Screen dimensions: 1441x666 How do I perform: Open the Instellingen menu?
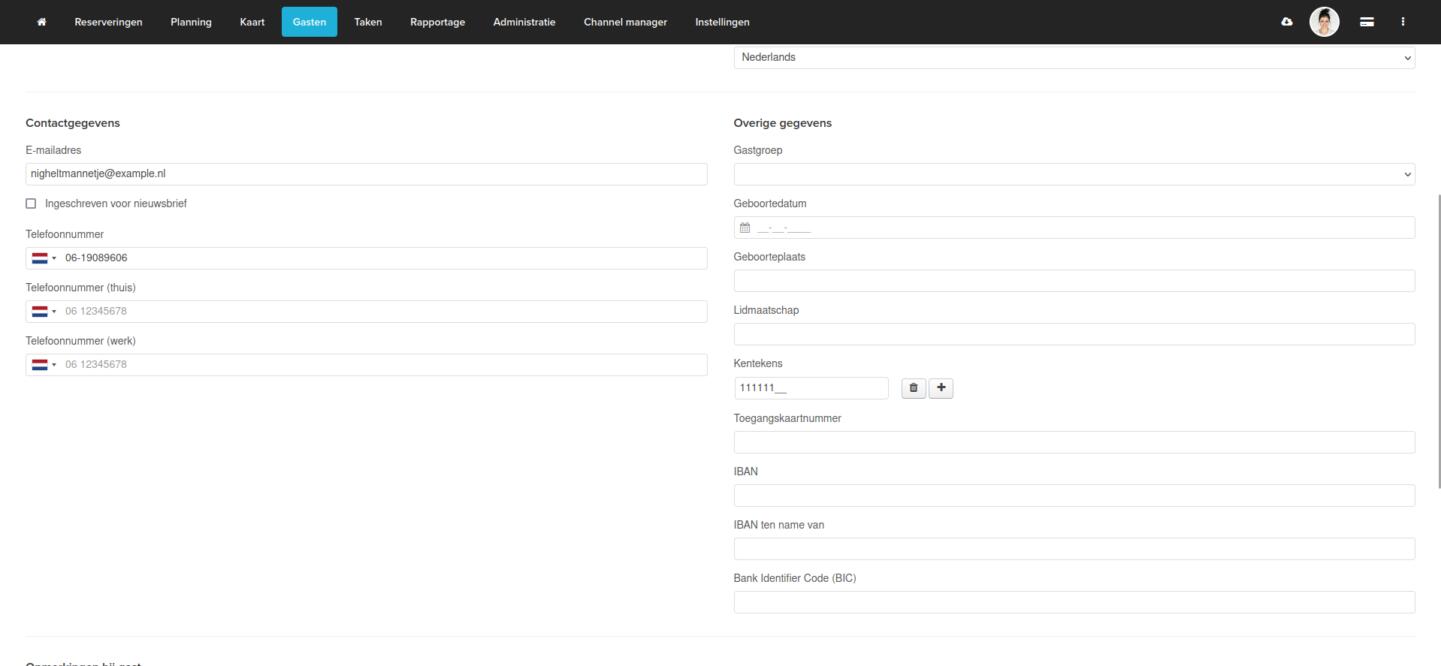722,22
